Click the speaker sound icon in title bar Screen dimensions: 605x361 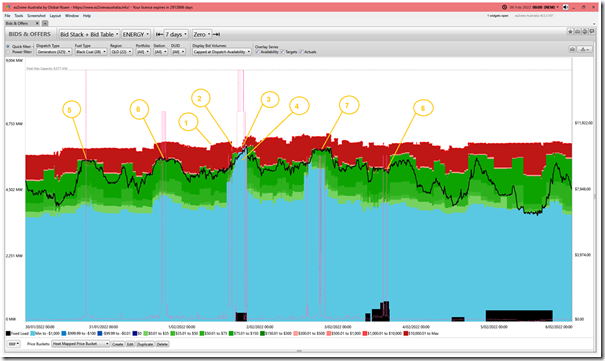coord(565,7)
